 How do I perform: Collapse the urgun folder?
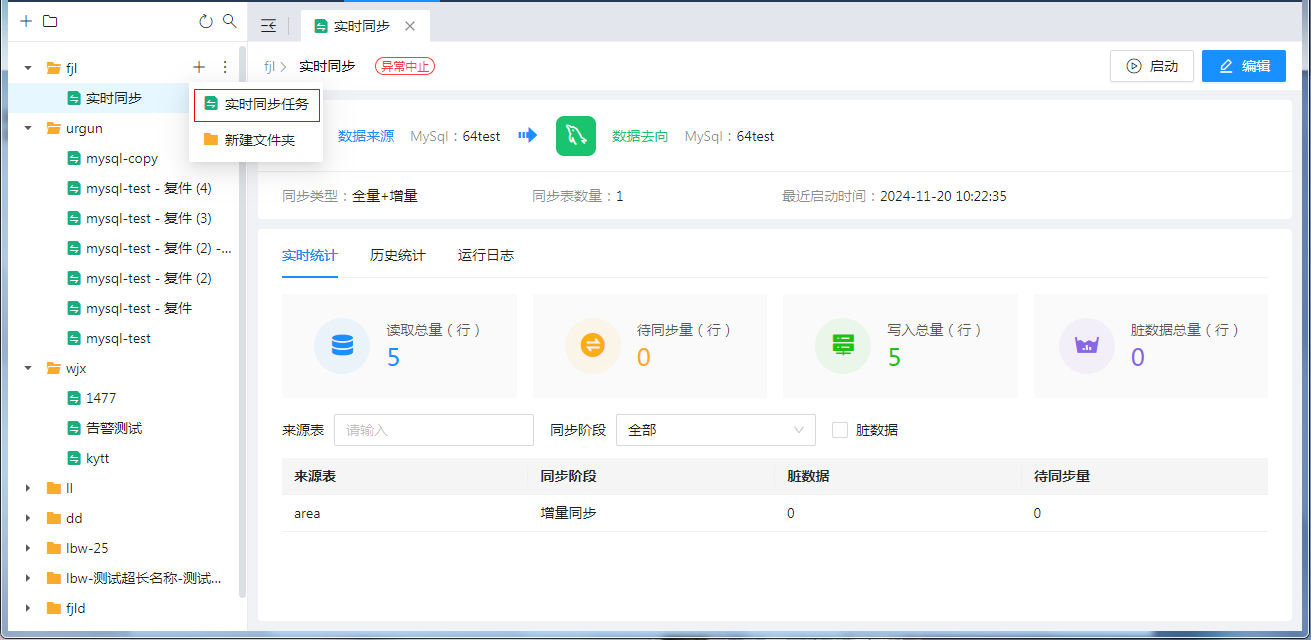tap(28, 128)
